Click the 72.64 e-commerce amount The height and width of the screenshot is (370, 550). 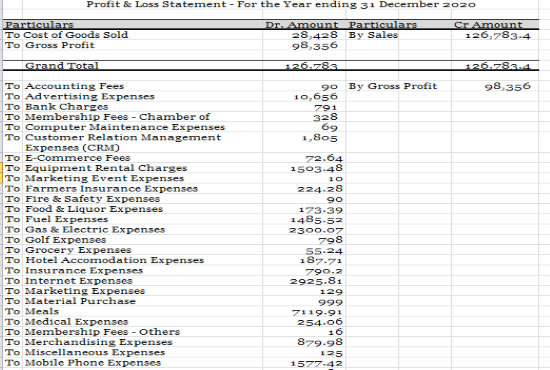click(324, 158)
